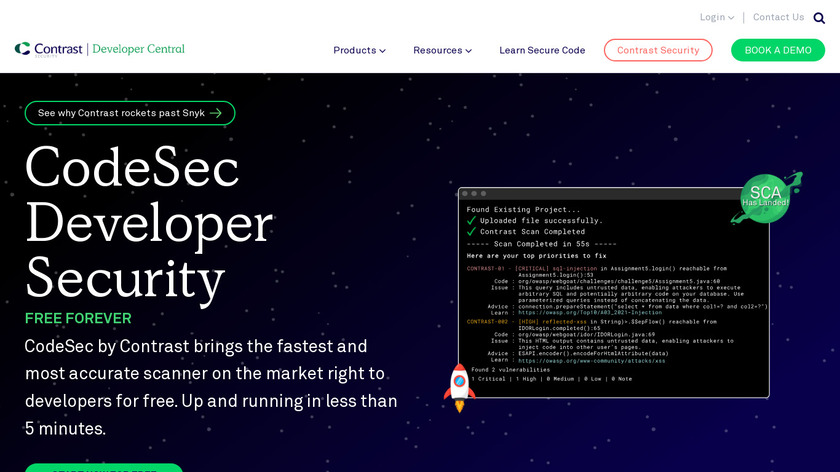This screenshot has height=472, width=840.
Task: Click the 'Found 2 vulnerabilities' line
Action: 511,370
